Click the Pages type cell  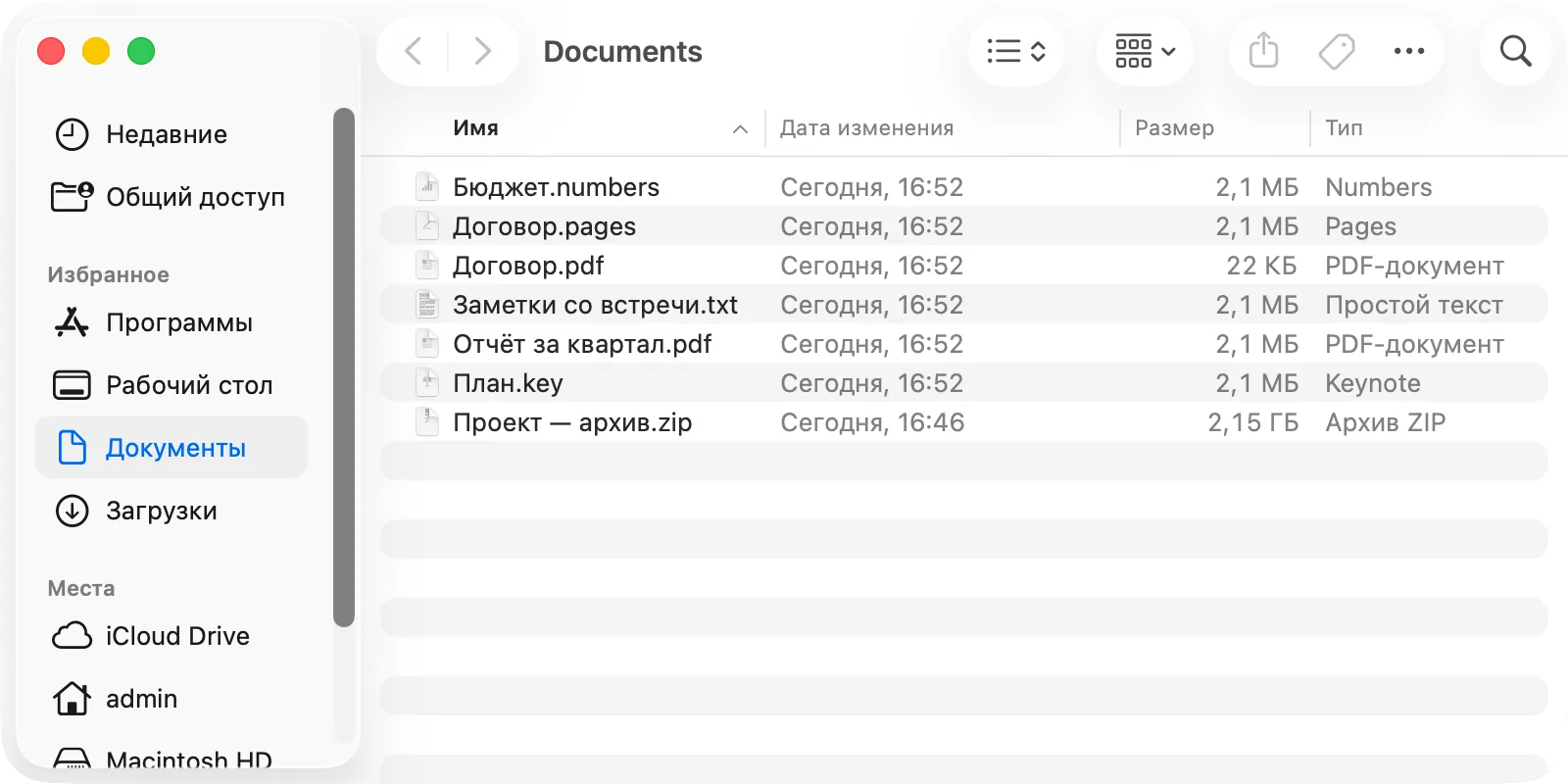click(1360, 226)
